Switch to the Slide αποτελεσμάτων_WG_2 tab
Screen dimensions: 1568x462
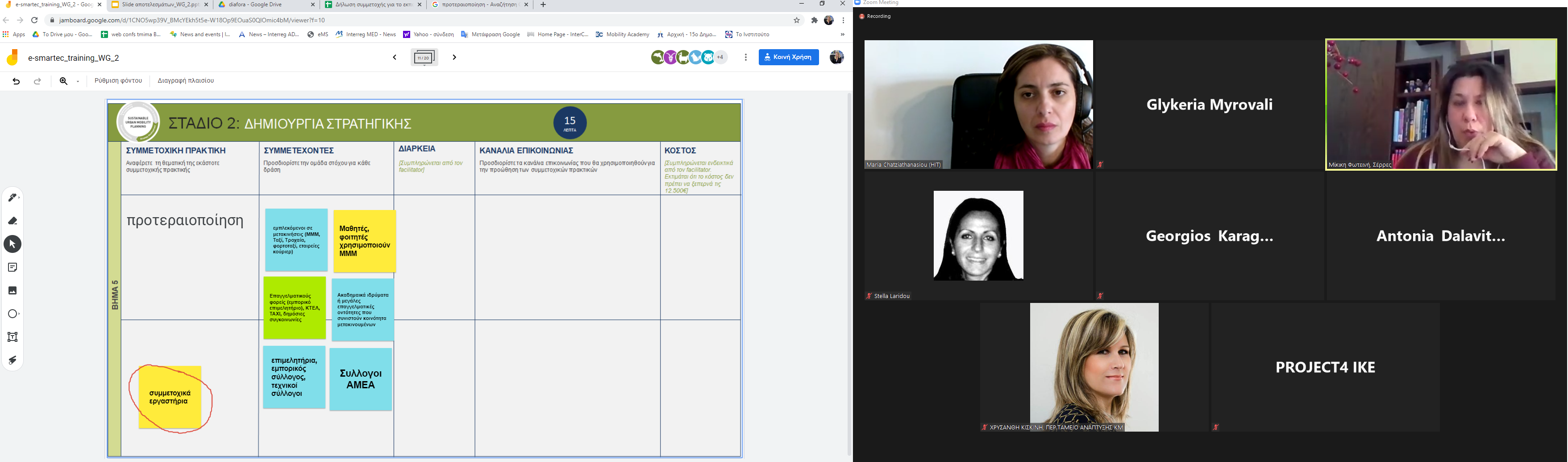[x=159, y=5]
